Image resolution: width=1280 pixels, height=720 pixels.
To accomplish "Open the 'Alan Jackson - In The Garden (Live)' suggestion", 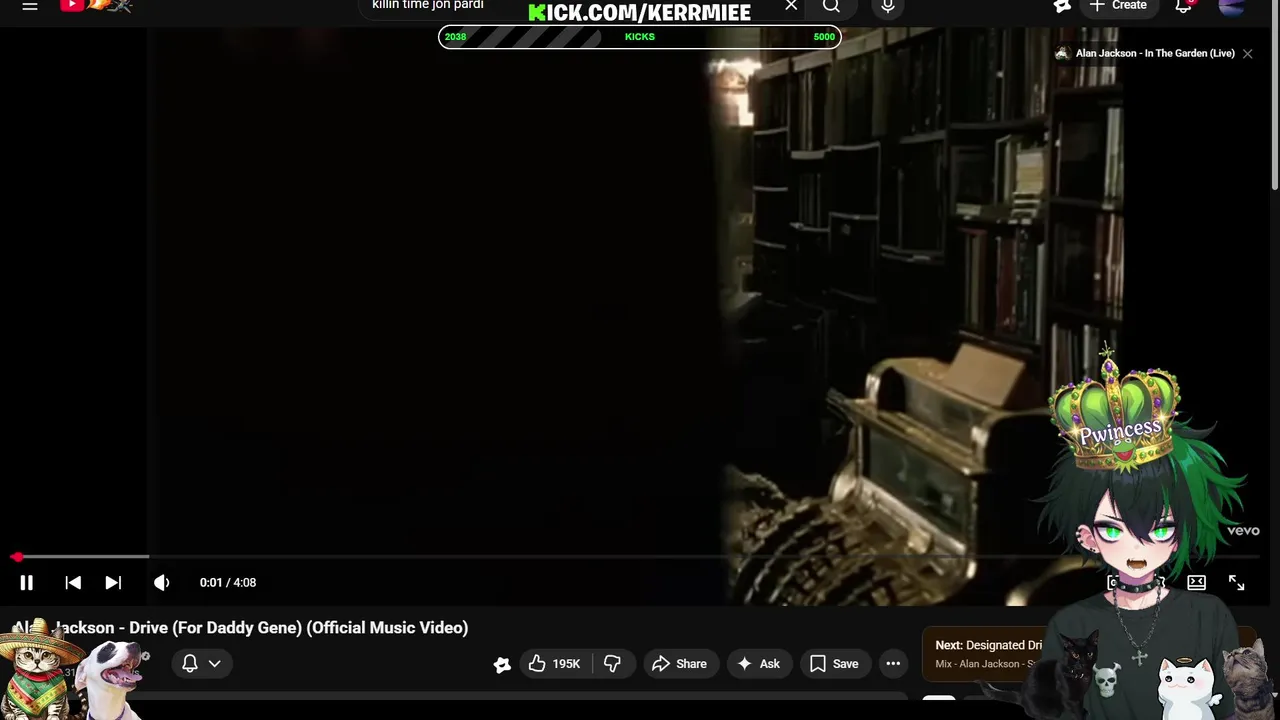I will pos(1145,54).
